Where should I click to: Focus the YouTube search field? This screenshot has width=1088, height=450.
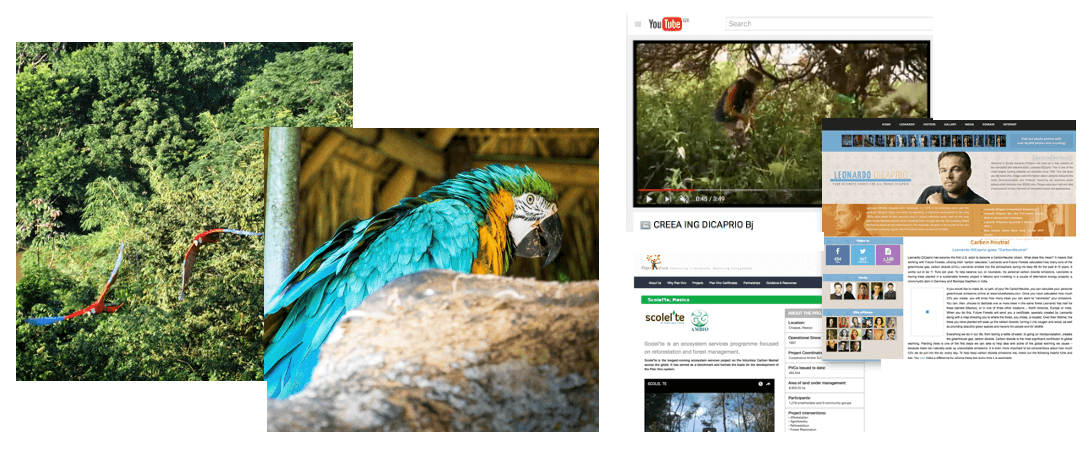pos(826,24)
